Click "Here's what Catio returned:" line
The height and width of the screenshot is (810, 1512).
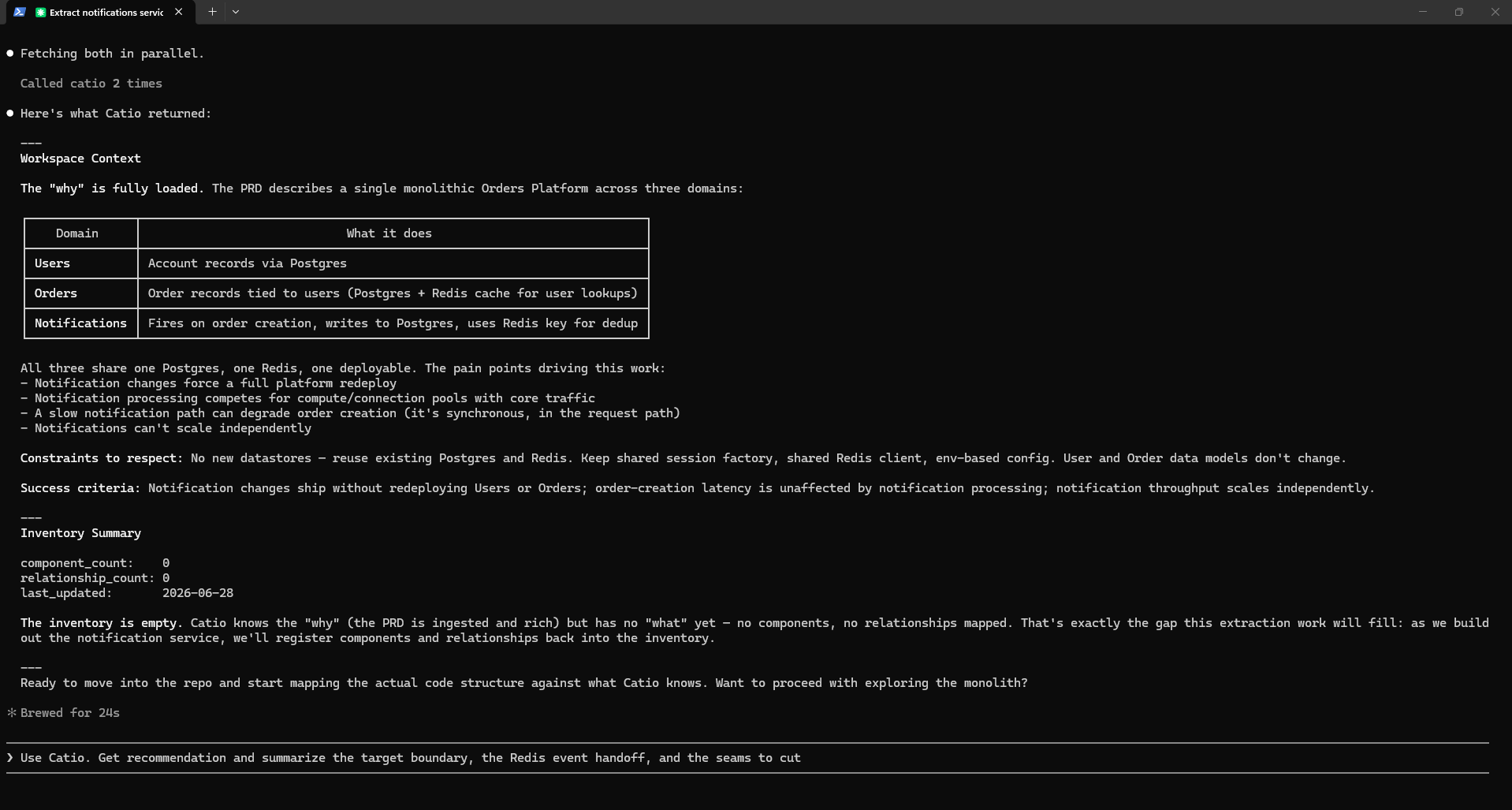click(116, 114)
